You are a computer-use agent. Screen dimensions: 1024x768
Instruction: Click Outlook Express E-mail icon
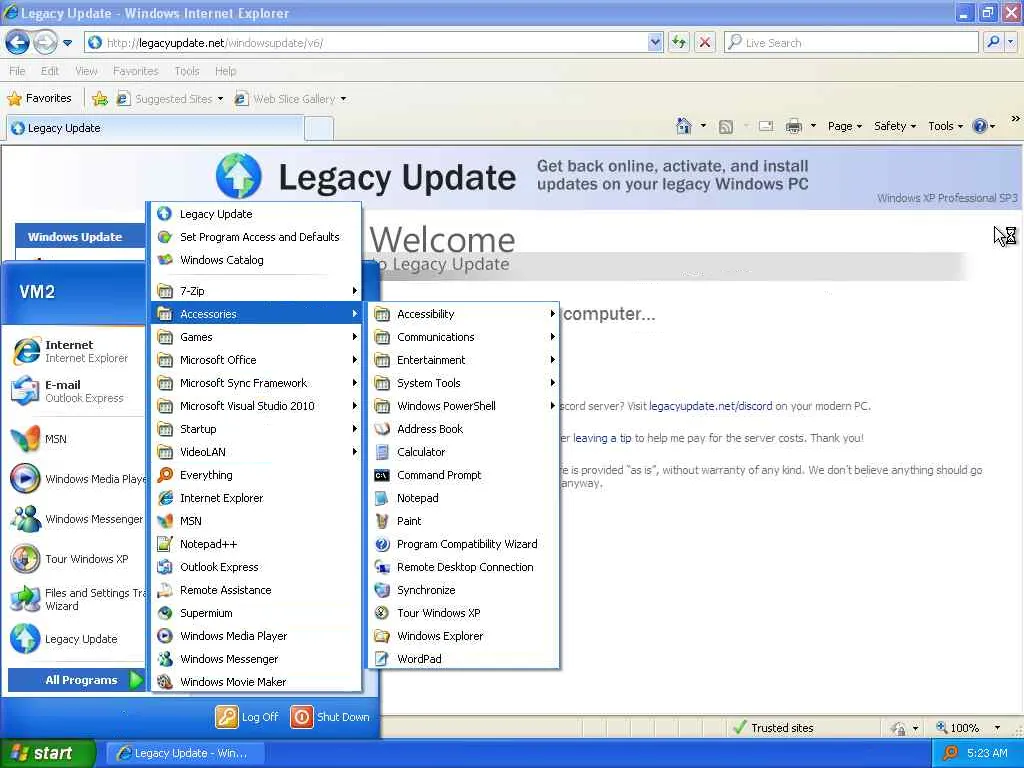pyautogui.click(x=26, y=391)
